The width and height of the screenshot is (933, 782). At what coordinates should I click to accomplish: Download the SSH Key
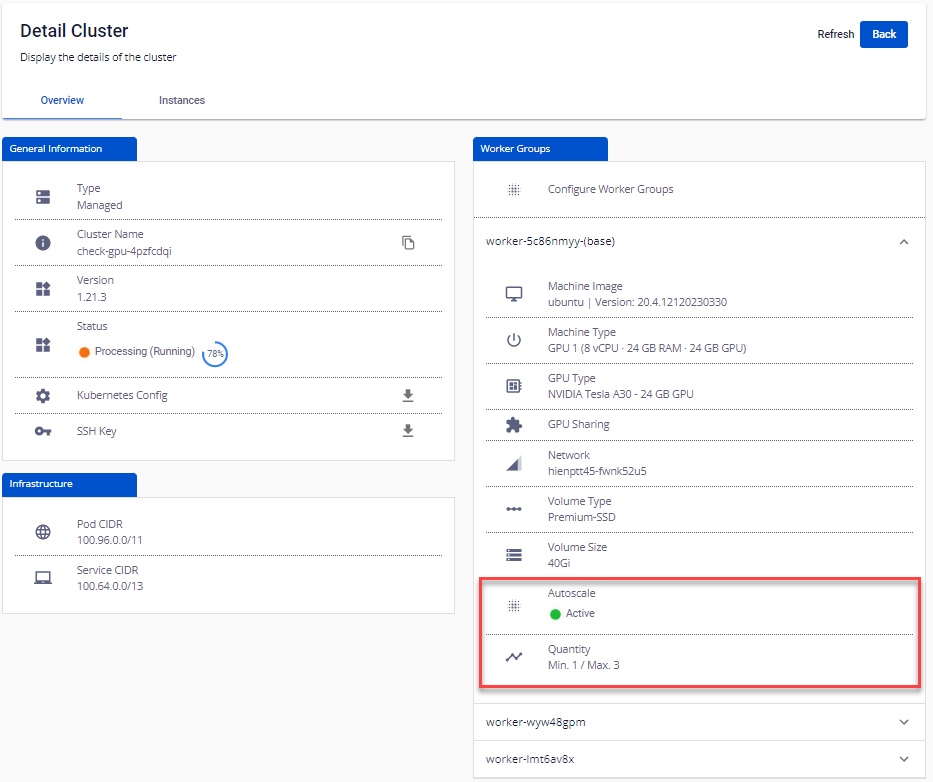(408, 431)
